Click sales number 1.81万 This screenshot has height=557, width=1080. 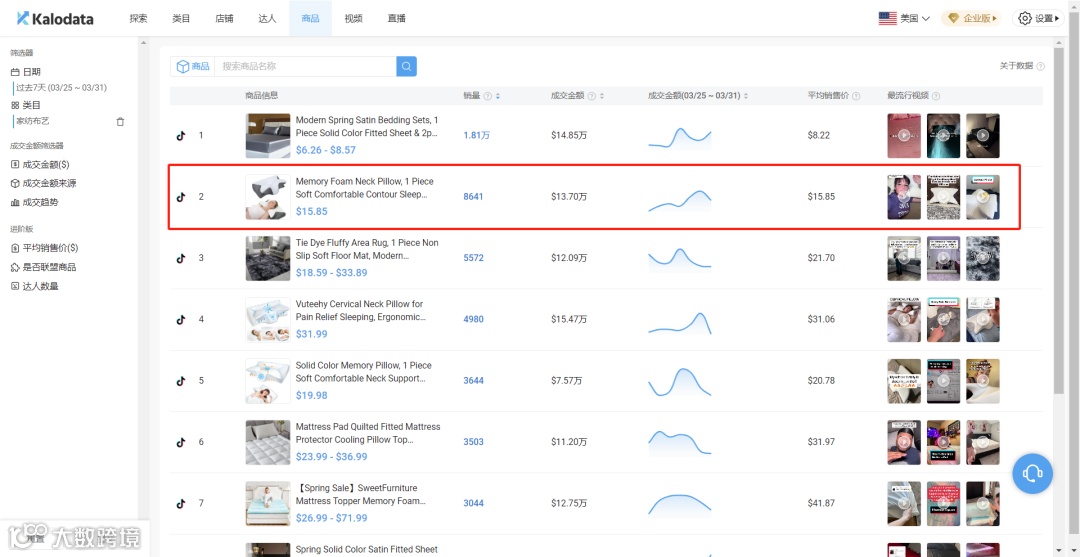point(477,136)
